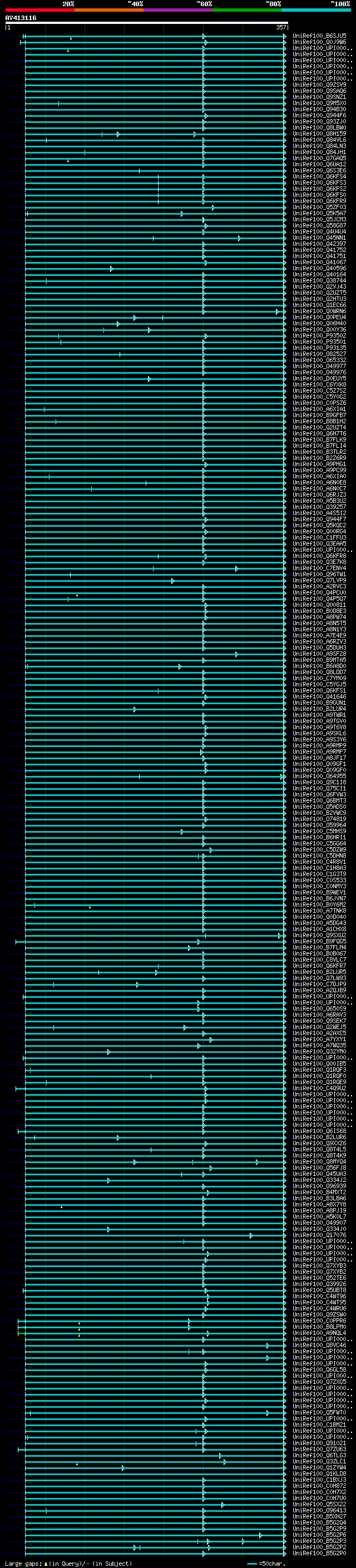356x1568 pixels.
Task: Click the red ~20% identity color bar
Action: (39, 10)
